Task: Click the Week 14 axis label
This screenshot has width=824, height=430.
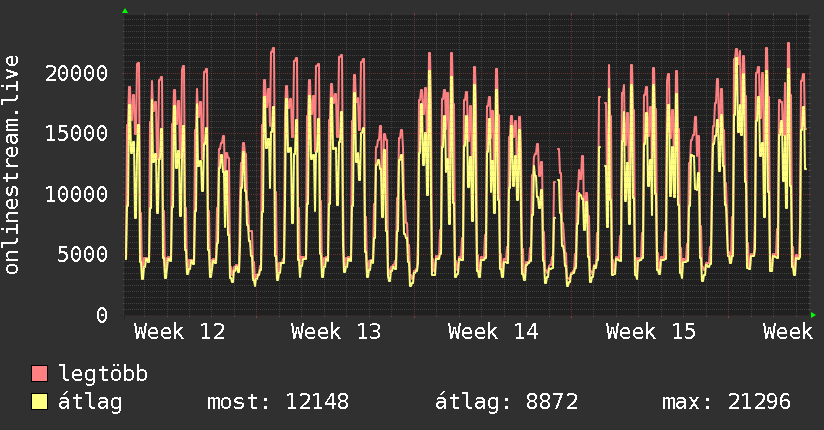Action: [493, 332]
